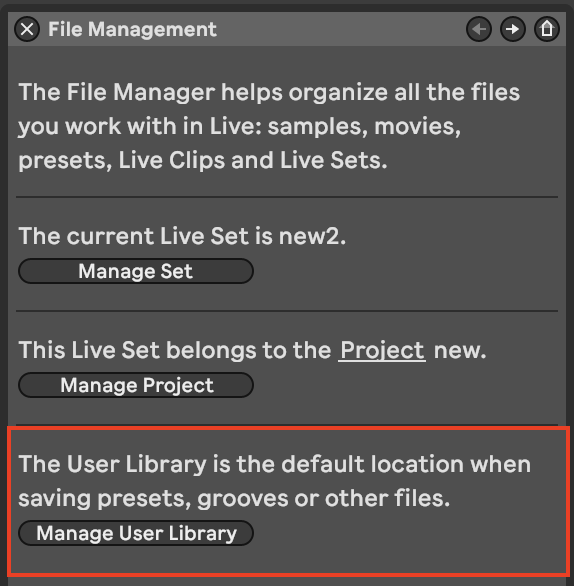The image size is (574, 586).
Task: Open Manage User Library
Action: [136, 533]
